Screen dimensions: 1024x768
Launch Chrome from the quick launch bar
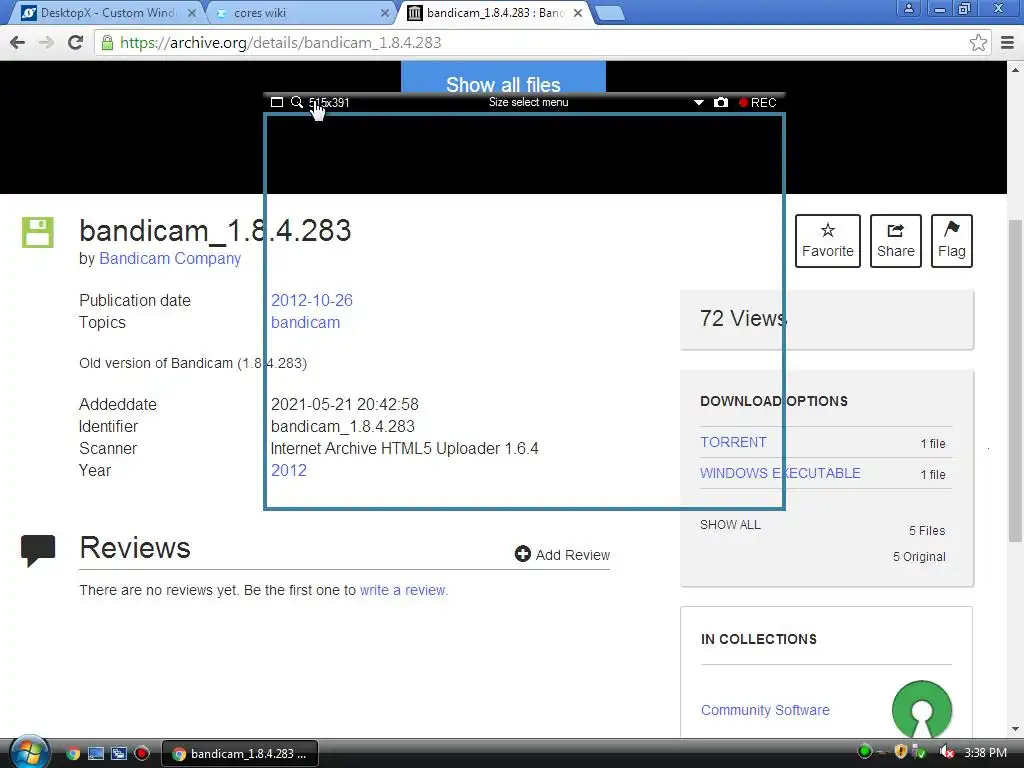point(72,754)
